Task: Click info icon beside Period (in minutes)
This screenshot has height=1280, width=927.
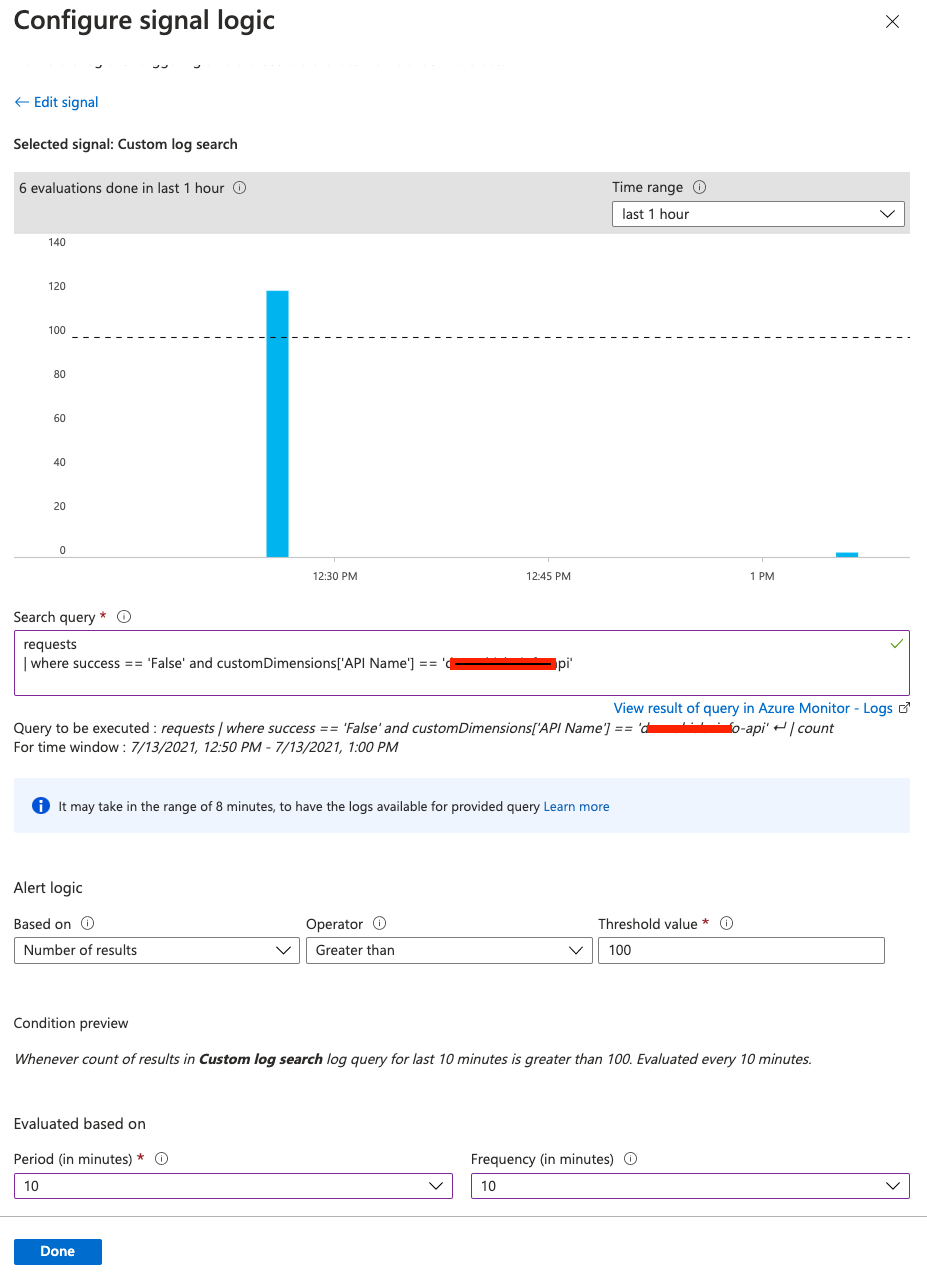Action: pyautogui.click(x=161, y=1159)
